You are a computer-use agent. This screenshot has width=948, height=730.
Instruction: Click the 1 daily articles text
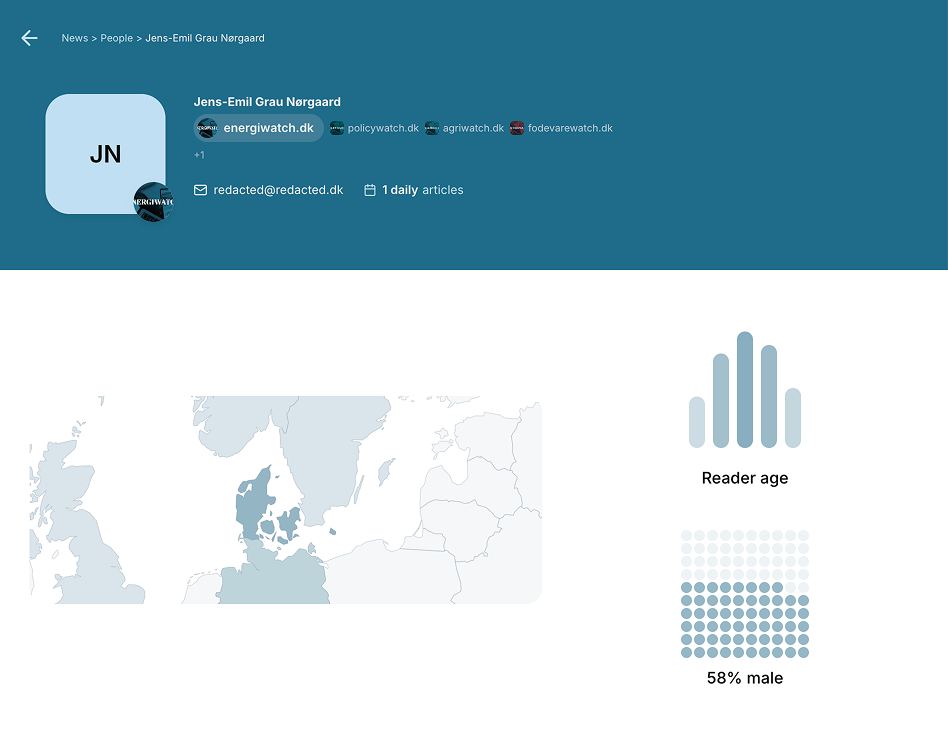pos(423,190)
